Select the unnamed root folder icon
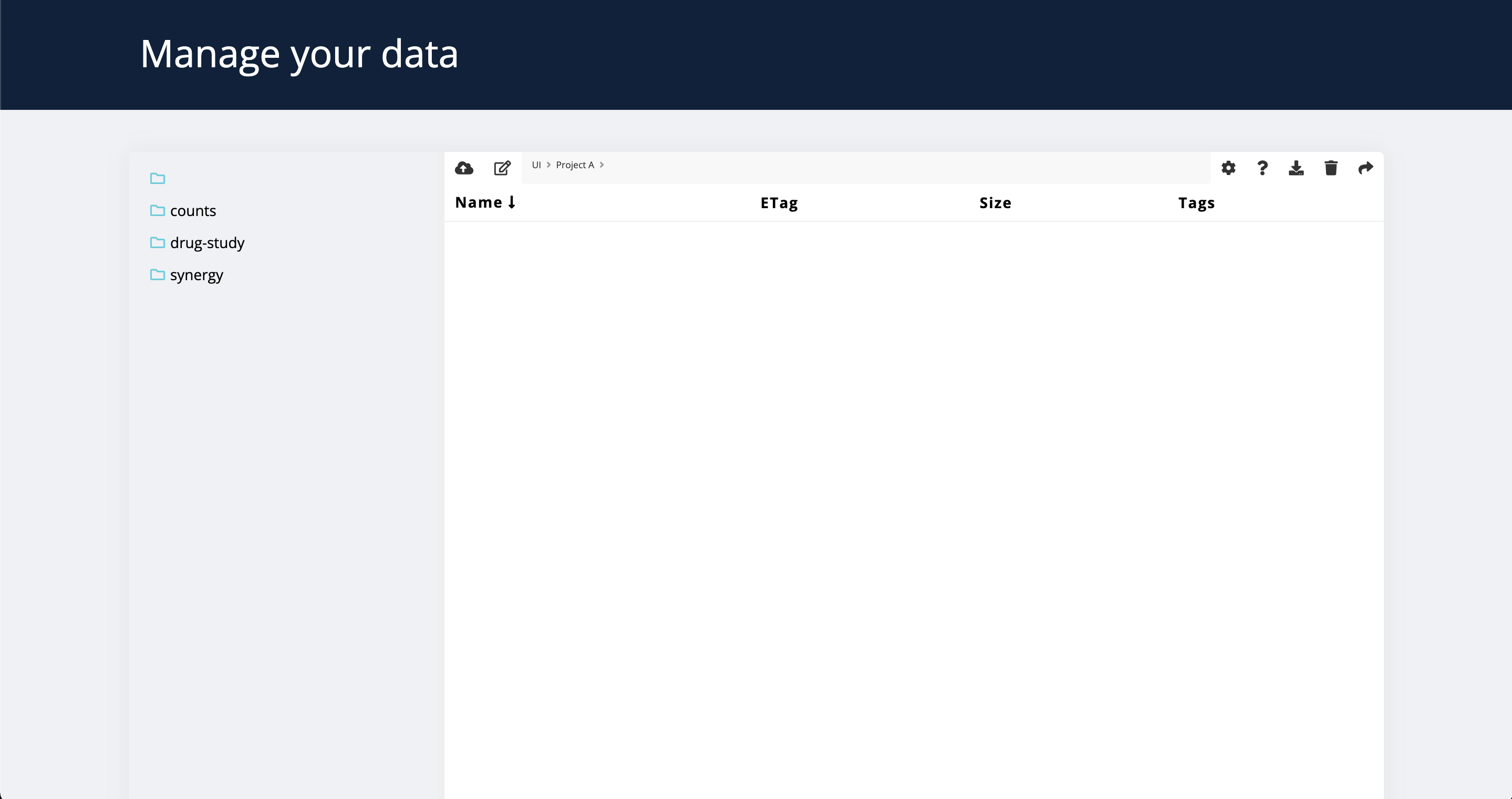The height and width of the screenshot is (799, 1512). 157,178
